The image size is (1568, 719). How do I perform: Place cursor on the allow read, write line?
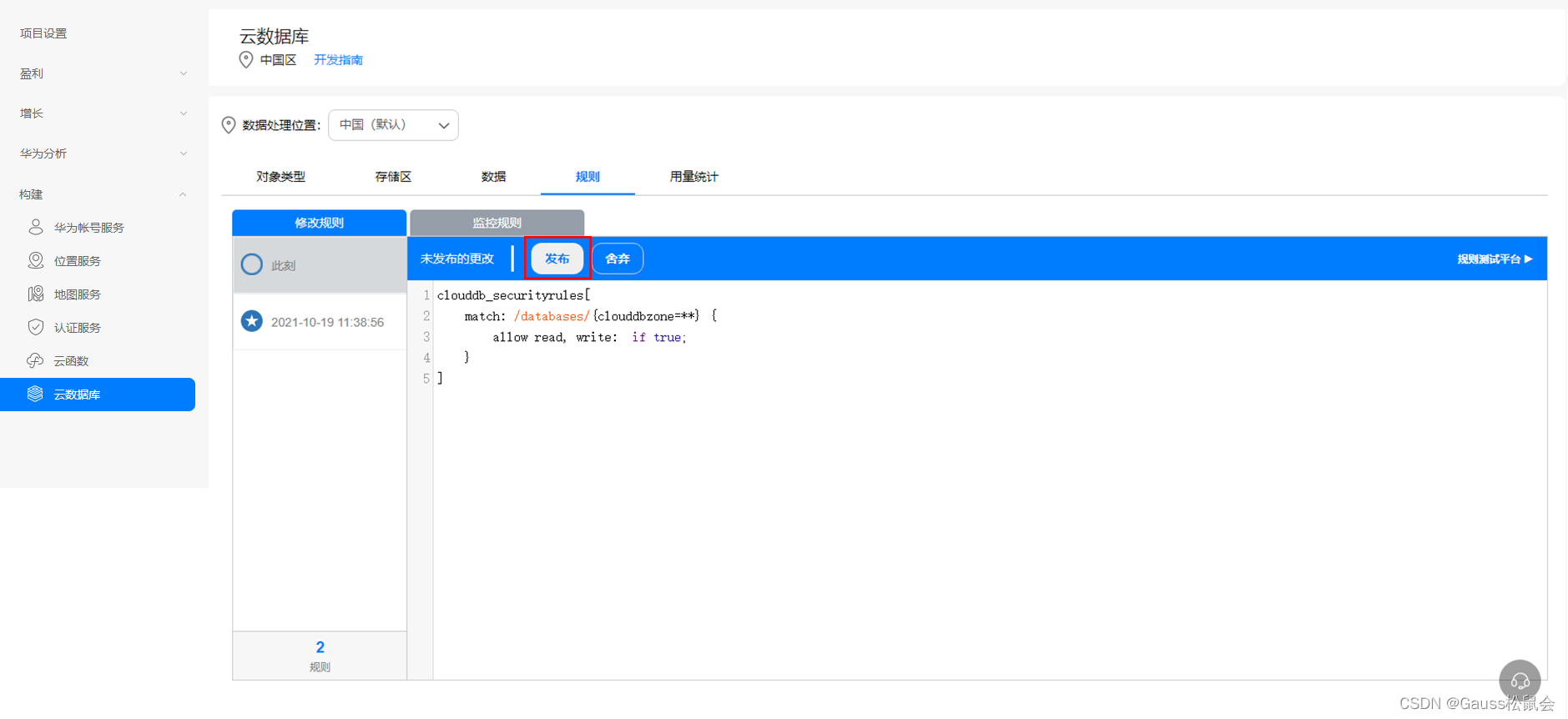pyautogui.click(x=589, y=337)
